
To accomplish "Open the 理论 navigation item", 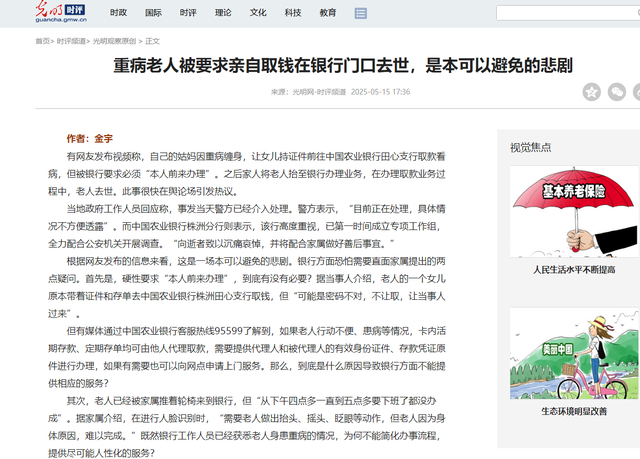I will 223,13.
